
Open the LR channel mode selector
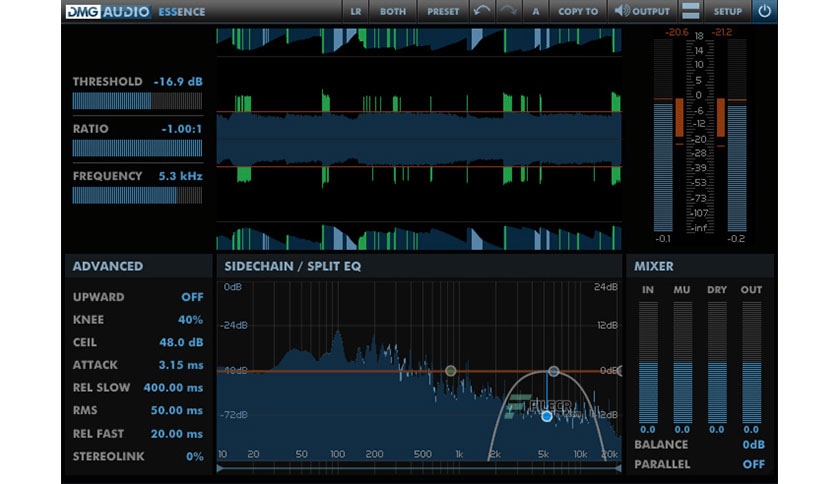click(355, 12)
